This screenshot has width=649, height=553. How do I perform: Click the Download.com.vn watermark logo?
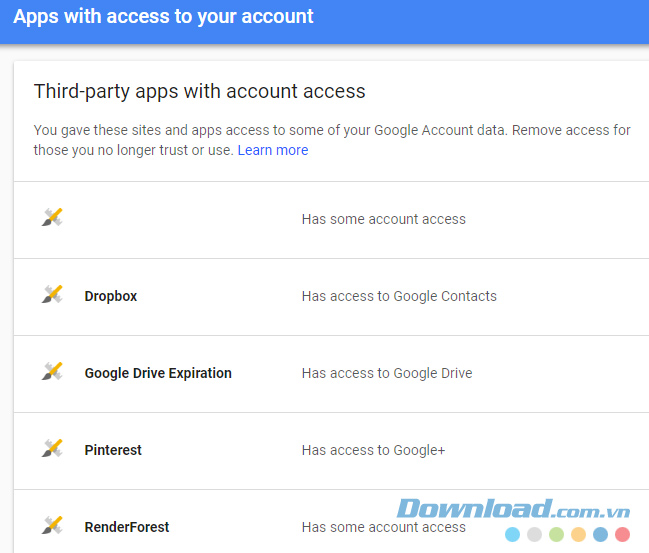tap(511, 508)
